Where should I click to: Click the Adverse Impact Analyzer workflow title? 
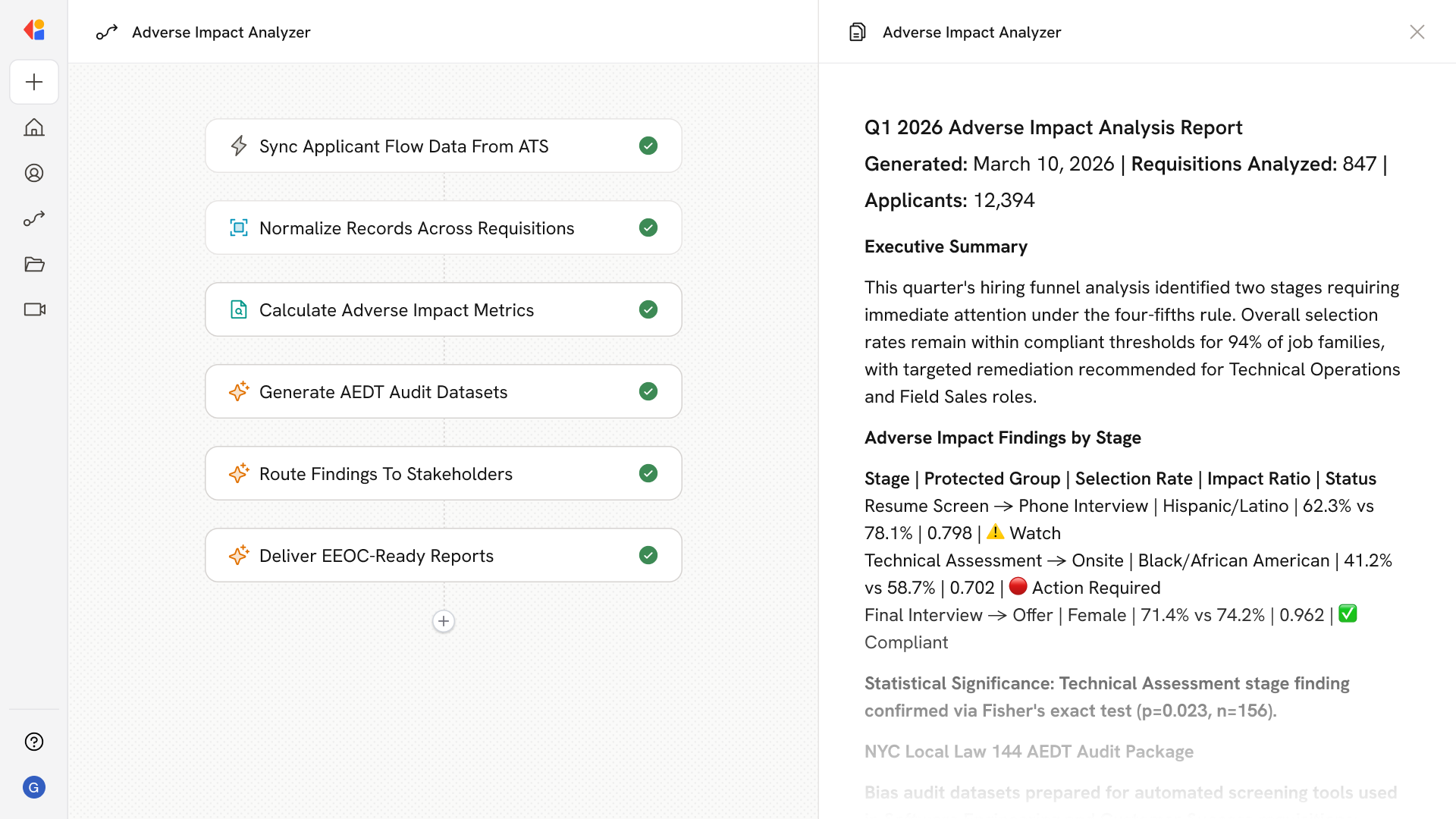221,32
